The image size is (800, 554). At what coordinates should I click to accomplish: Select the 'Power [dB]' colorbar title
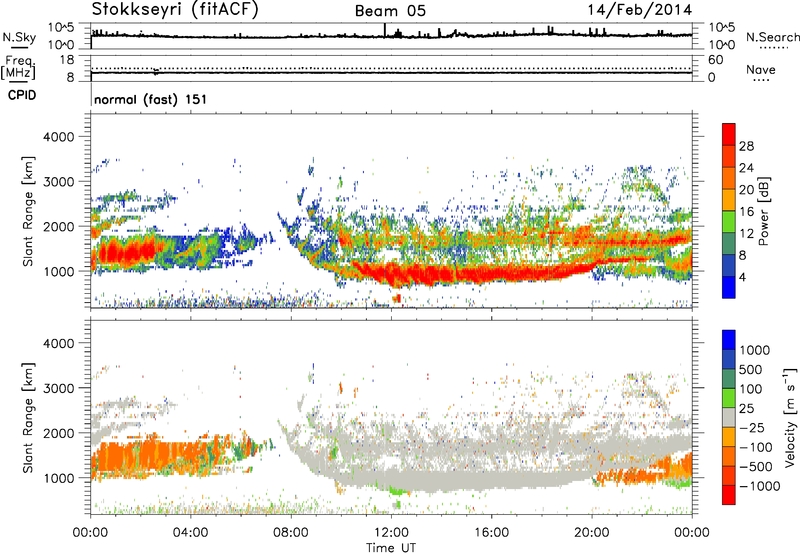pos(763,211)
